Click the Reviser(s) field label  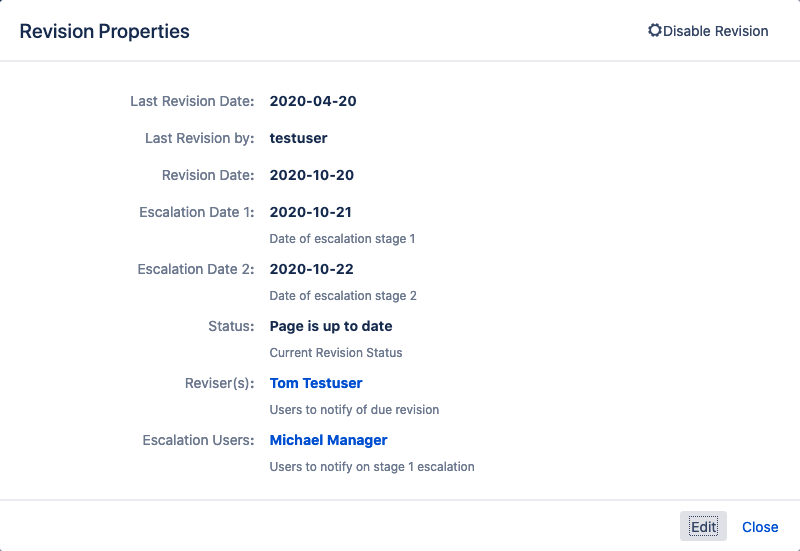(219, 383)
